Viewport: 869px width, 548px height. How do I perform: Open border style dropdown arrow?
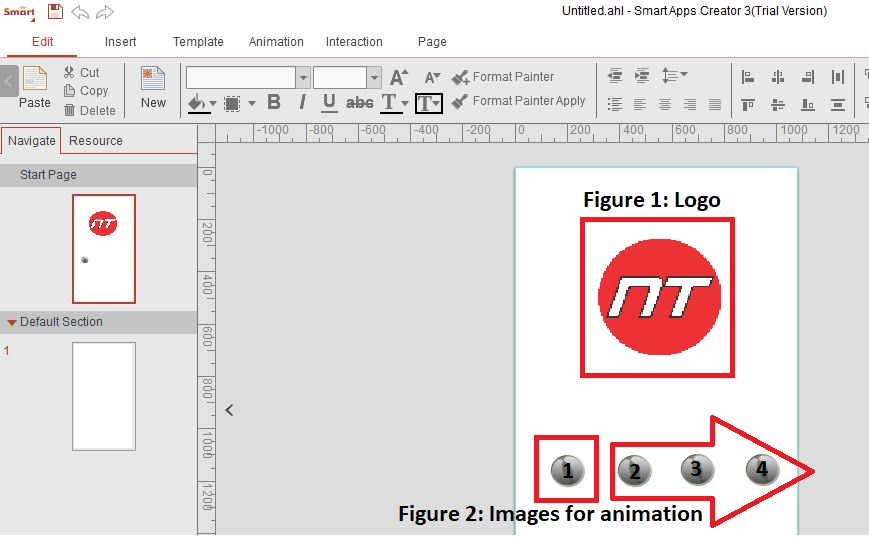tap(252, 103)
